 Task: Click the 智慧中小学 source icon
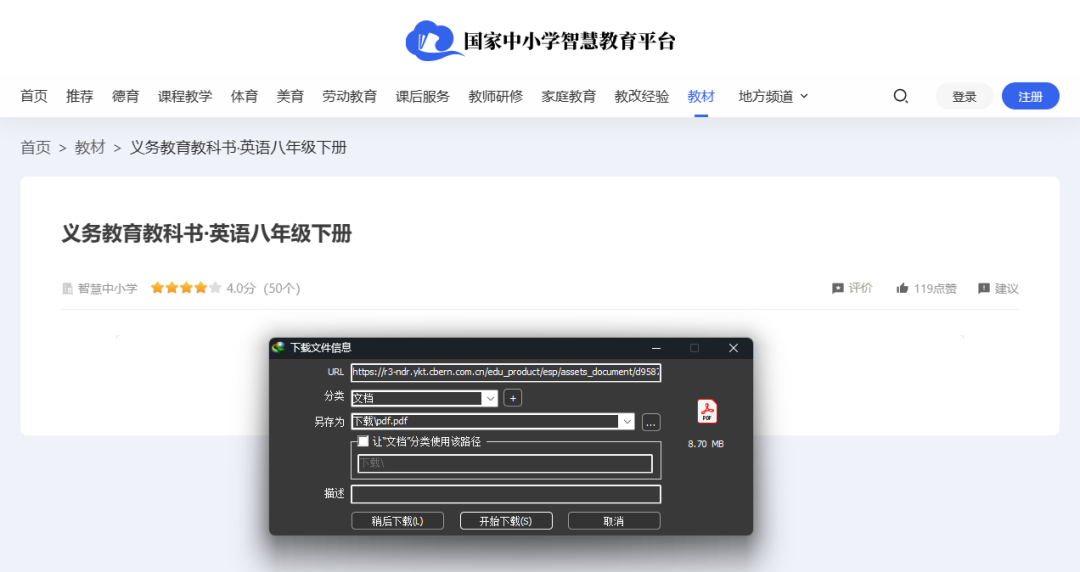click(x=68, y=289)
